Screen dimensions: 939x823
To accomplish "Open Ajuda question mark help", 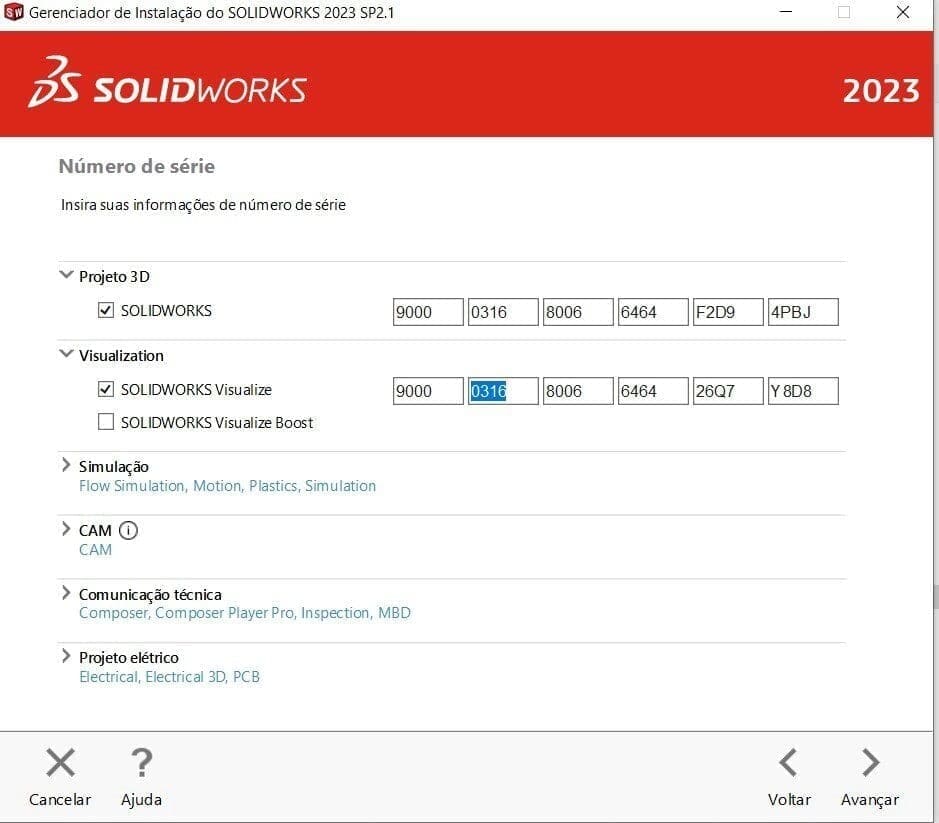I will (x=141, y=763).
